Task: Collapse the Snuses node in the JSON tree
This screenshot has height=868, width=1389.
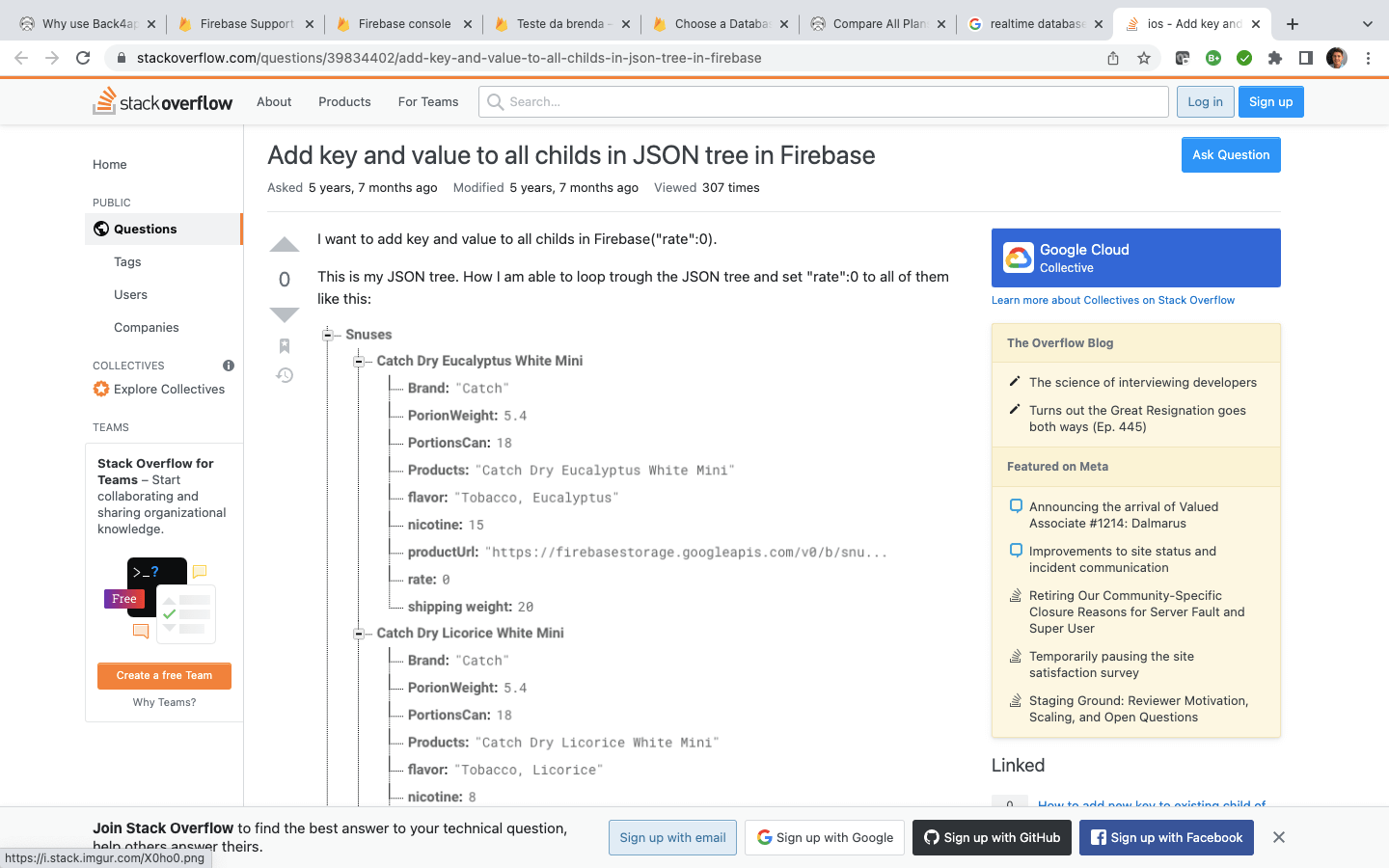Action: (327, 335)
